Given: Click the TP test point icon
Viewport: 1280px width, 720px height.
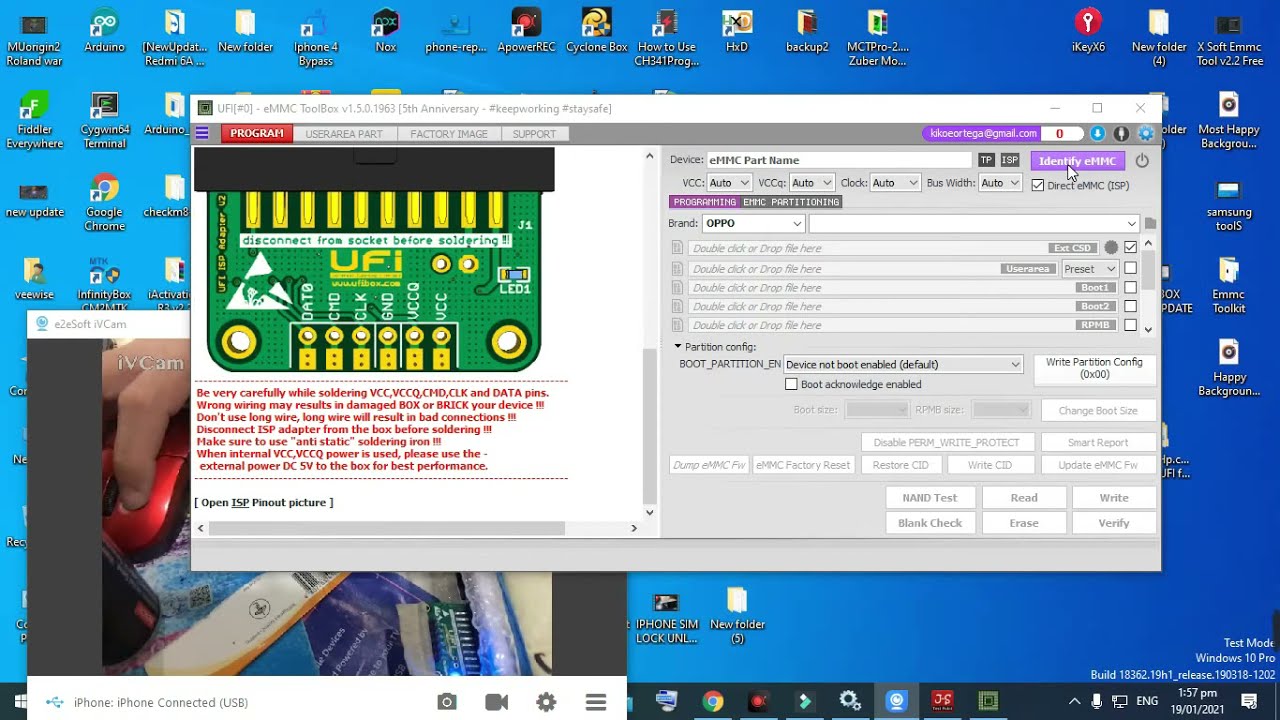Looking at the screenshot, I should 986,160.
